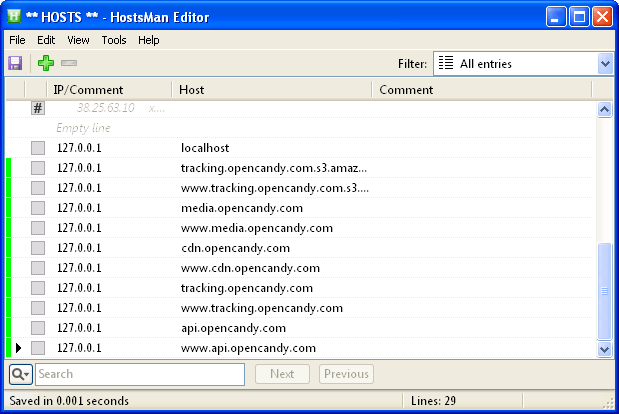Focus the Search input field
This screenshot has height=414, width=619.
point(140,374)
